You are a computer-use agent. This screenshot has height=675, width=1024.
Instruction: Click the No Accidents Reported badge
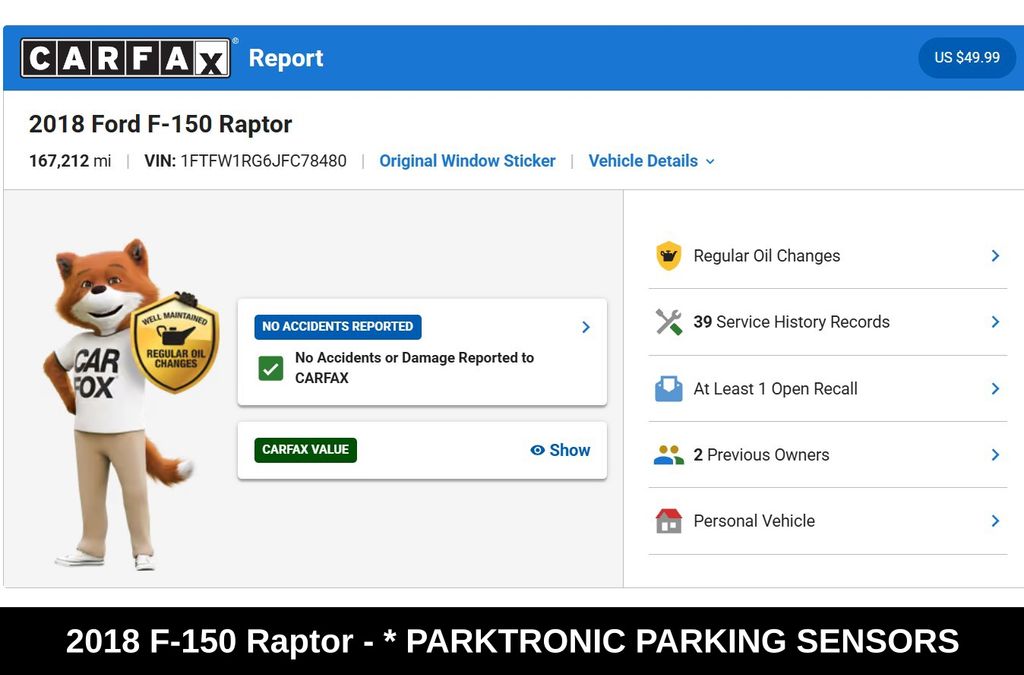click(x=338, y=326)
